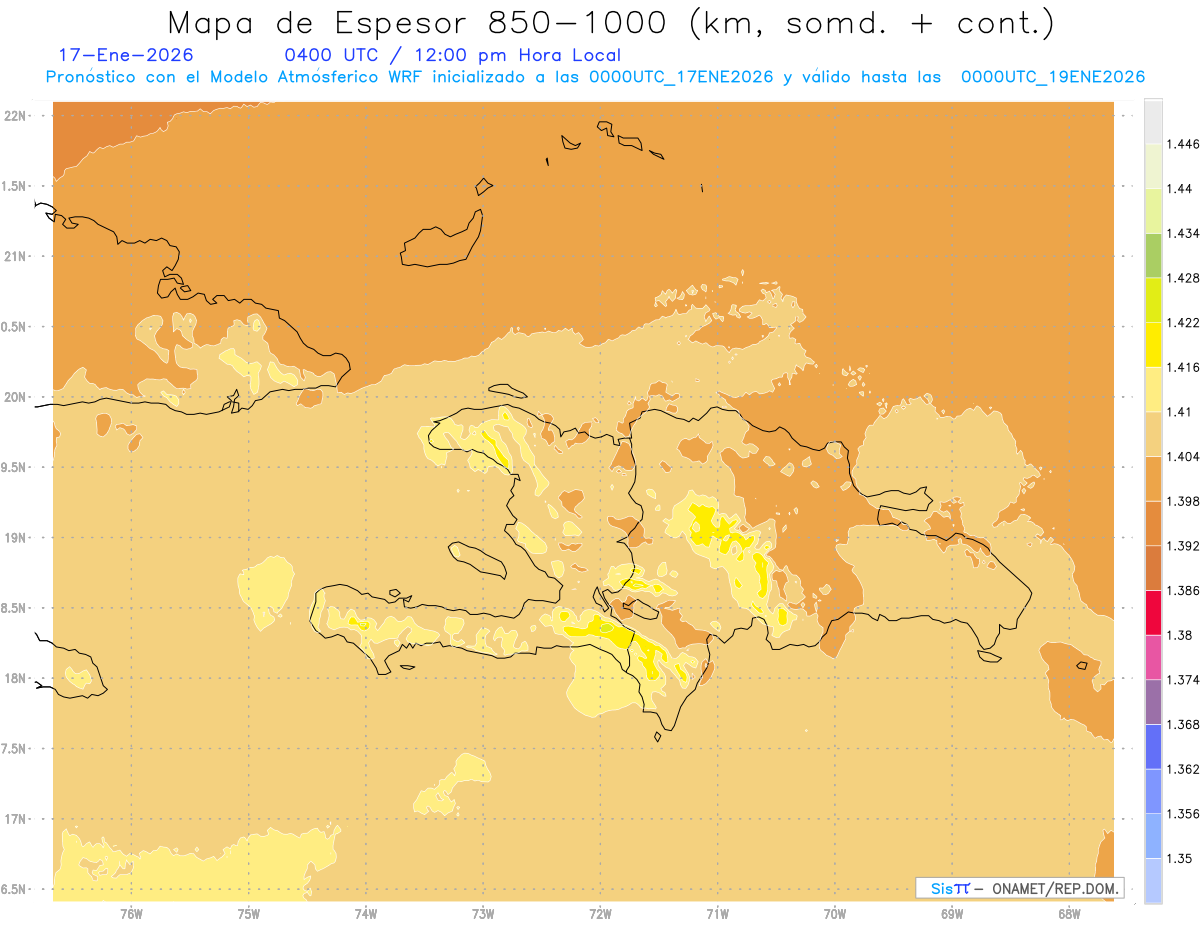The height and width of the screenshot is (927, 1200).
Task: Click the yellow-green swatch between 1.422 and 1.428
Action: pyautogui.click(x=1153, y=300)
